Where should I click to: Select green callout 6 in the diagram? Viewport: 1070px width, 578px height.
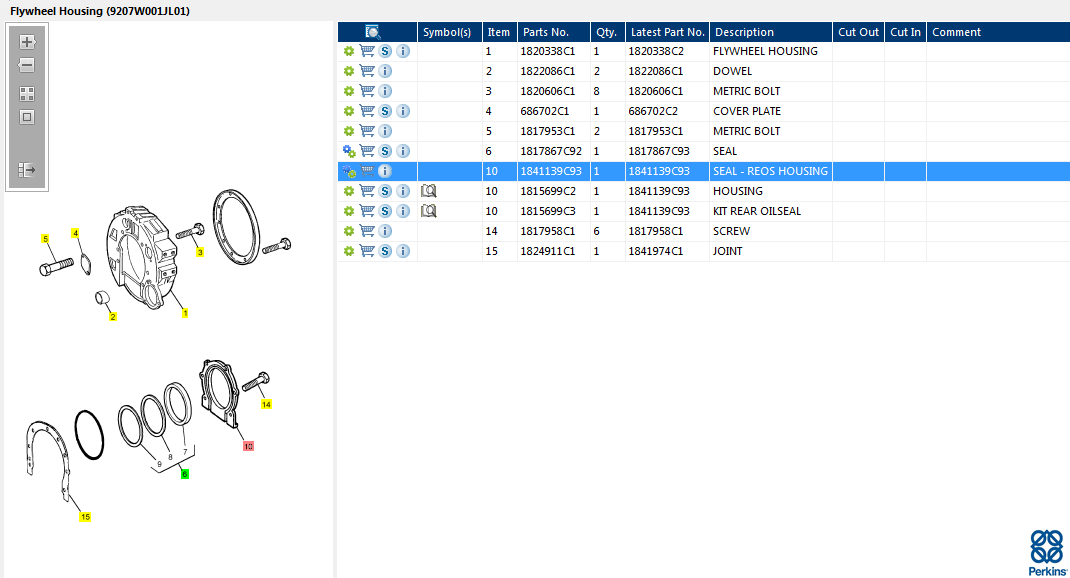[x=184, y=474]
